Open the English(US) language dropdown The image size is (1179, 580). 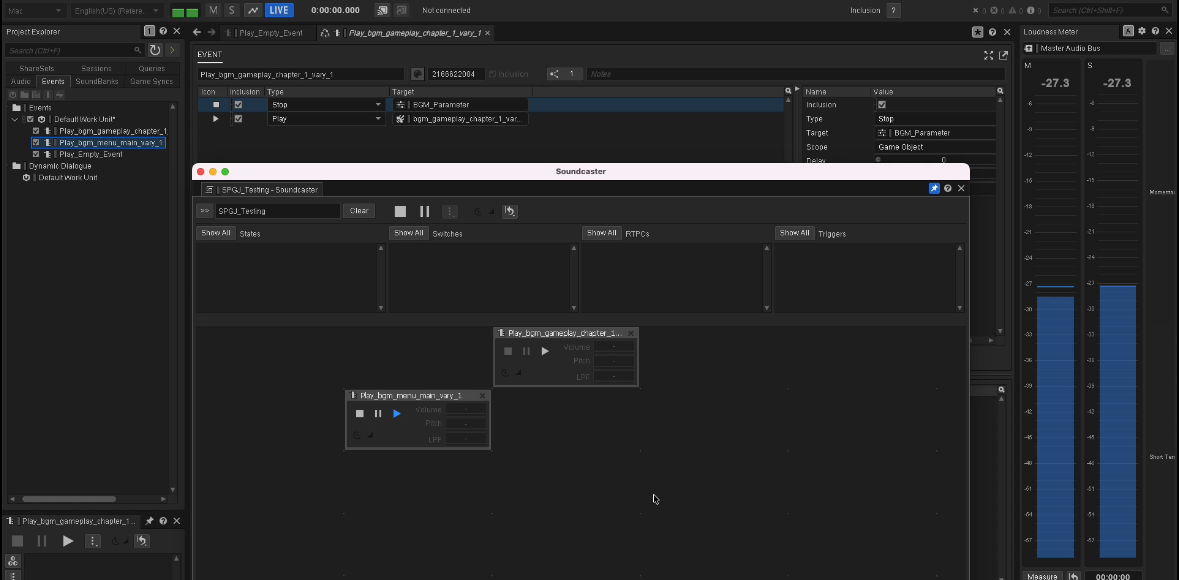[x=115, y=10]
